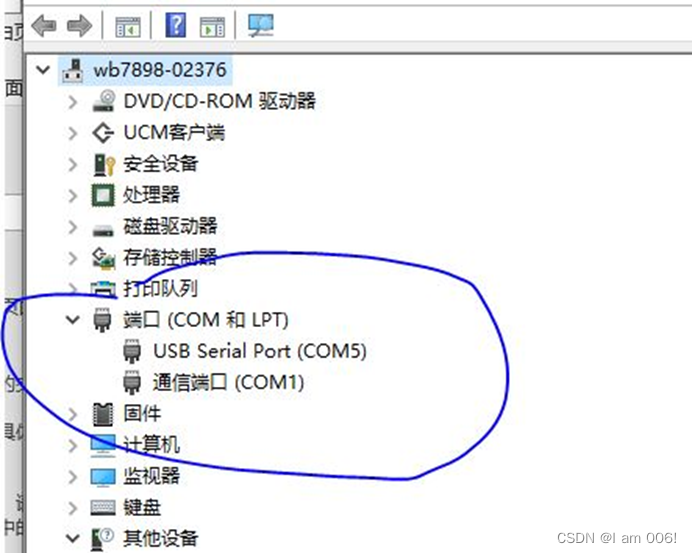This screenshot has width=692, height=553.
Task: Click the Back arrow toolbar icon
Action: pyautogui.click(x=44, y=26)
